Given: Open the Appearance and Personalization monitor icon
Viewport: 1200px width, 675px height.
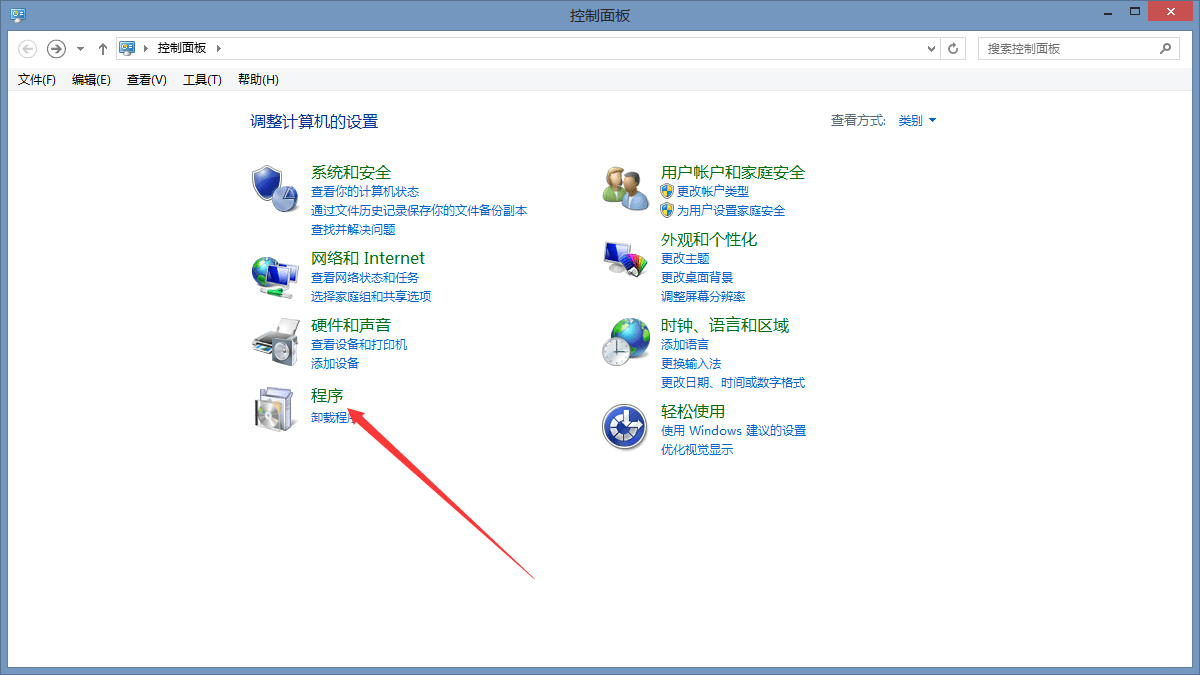Looking at the screenshot, I should coord(625,259).
